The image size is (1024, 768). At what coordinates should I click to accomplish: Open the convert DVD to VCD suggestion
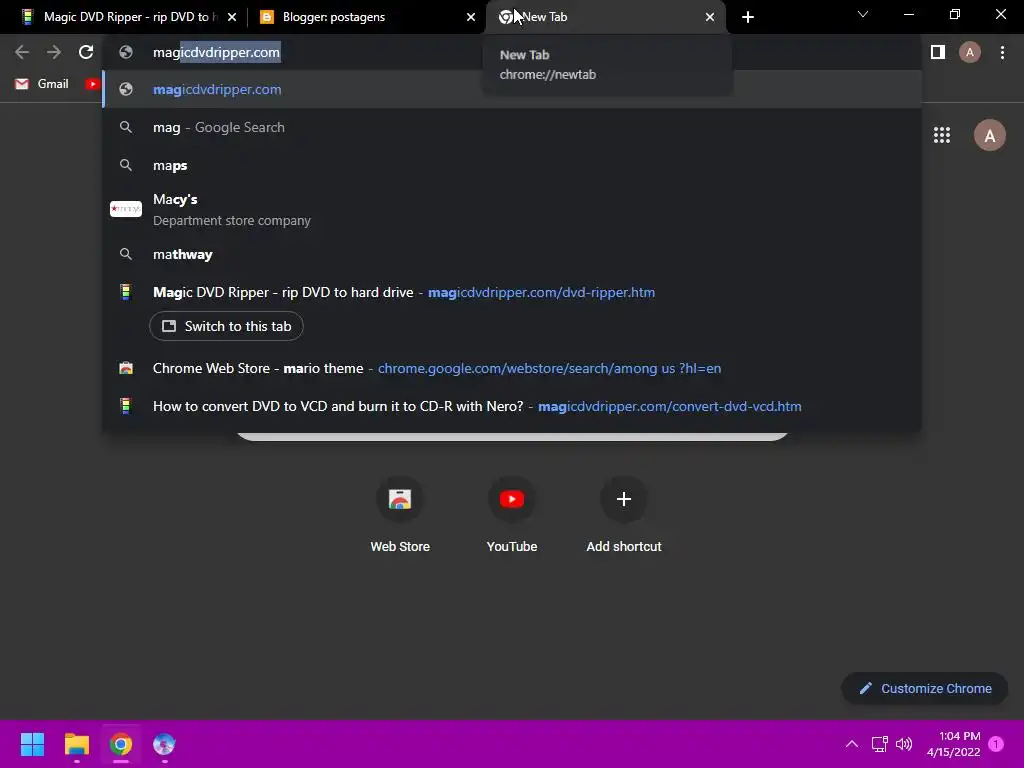(512, 406)
